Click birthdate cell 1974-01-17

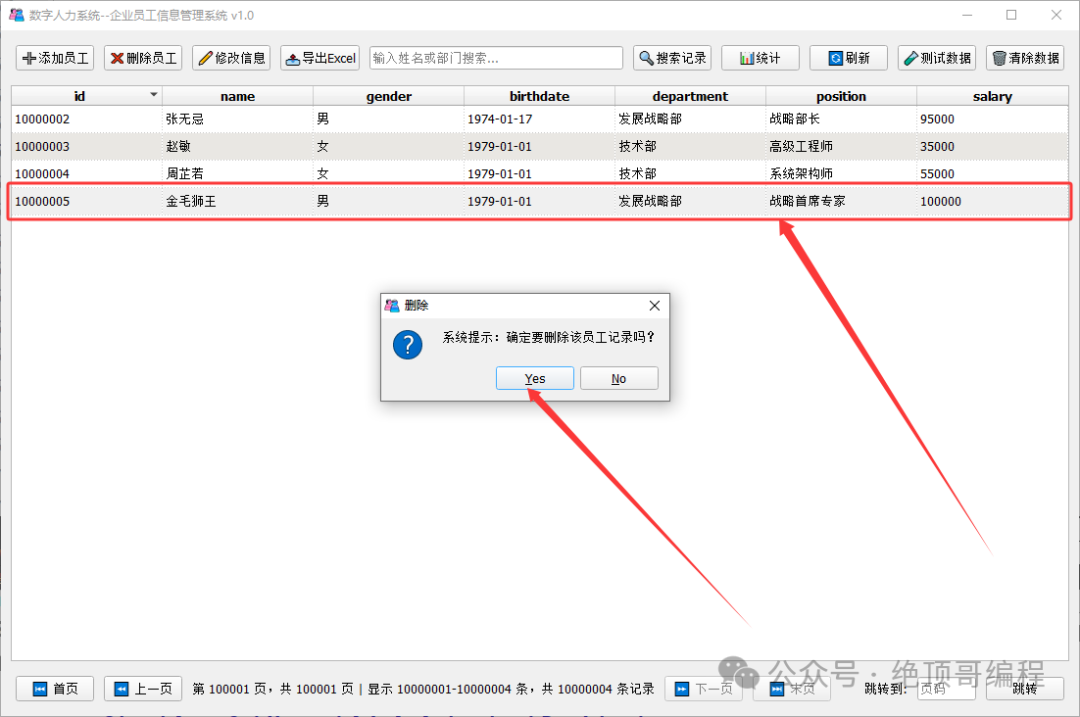pos(539,119)
